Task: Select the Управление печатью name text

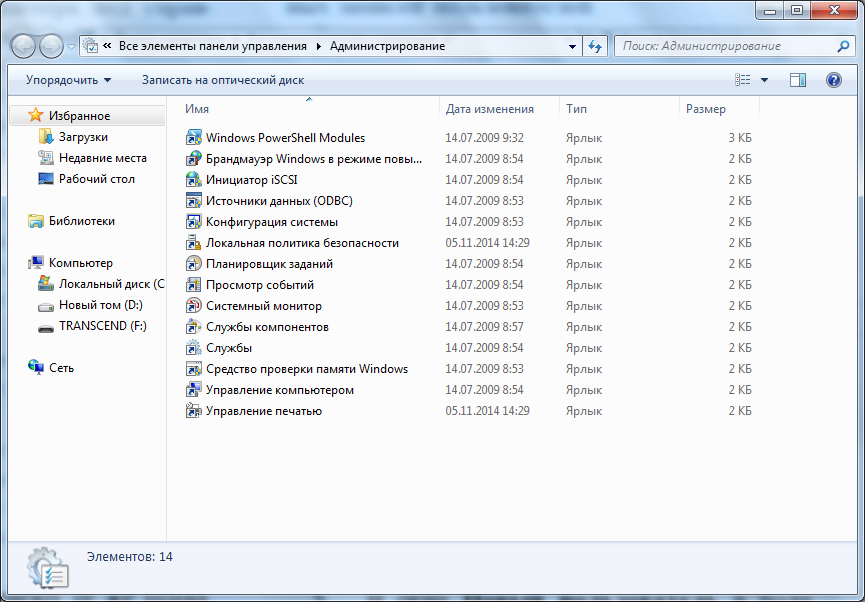Action: pyautogui.click(x=264, y=411)
